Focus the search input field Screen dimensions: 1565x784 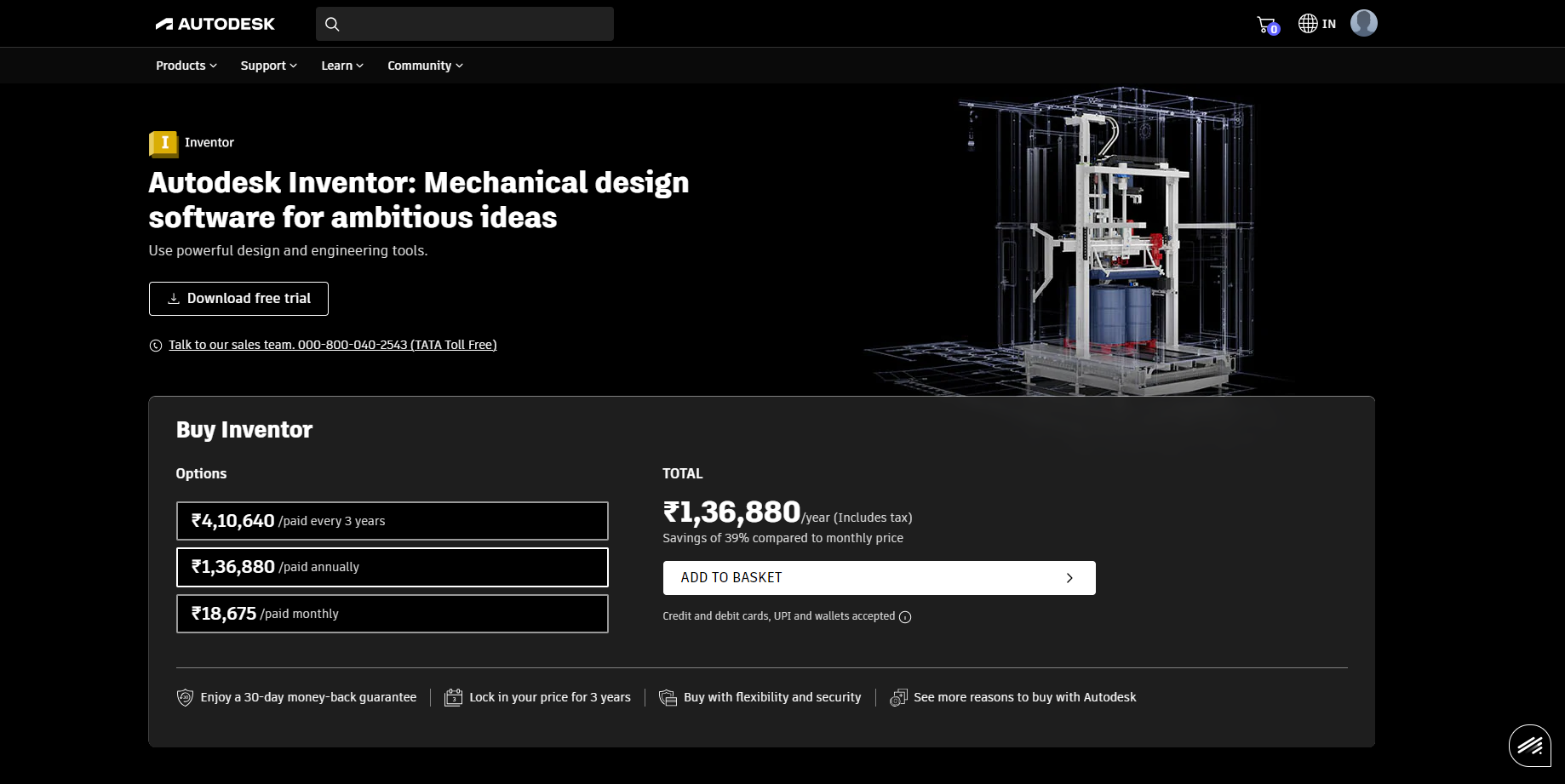[x=465, y=24]
